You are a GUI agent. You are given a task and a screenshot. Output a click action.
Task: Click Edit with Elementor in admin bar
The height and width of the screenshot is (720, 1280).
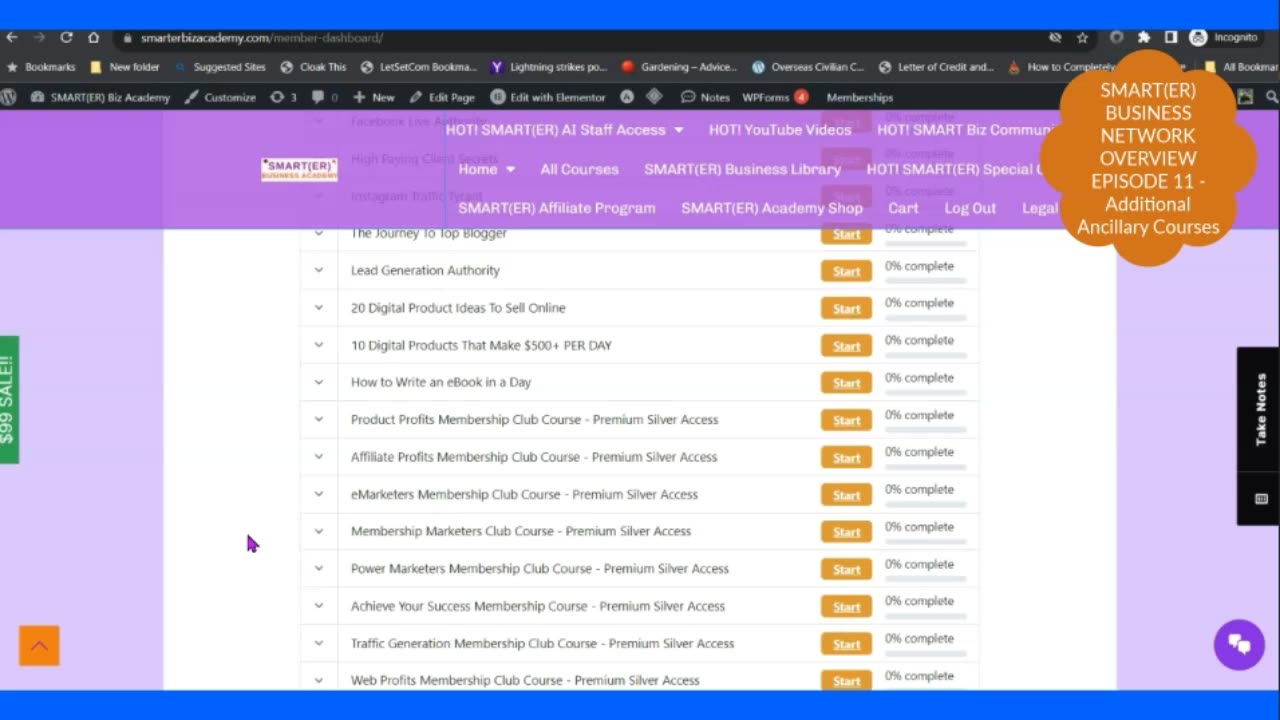(548, 97)
